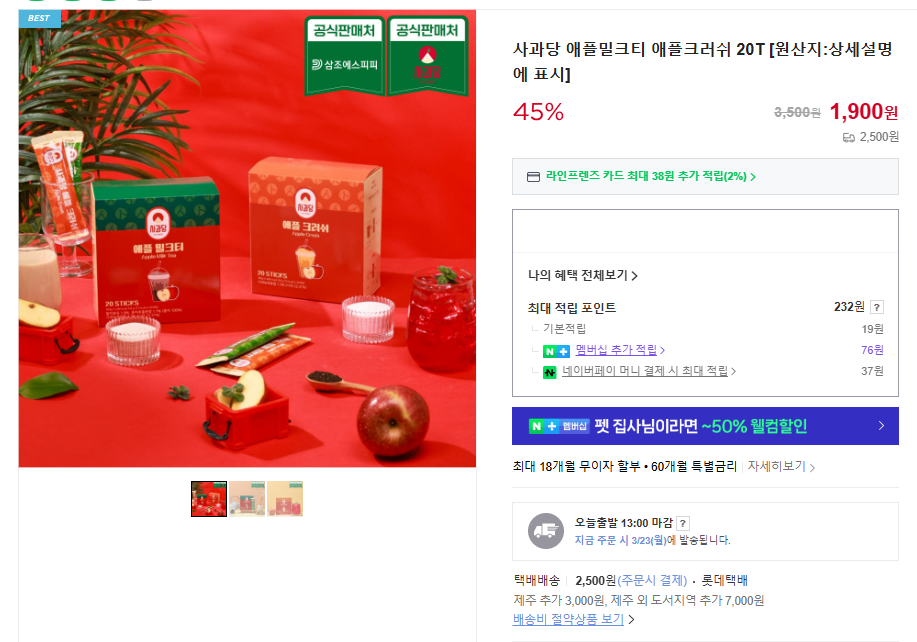
Task: Expand 나의 혜택 전체보기
Action: coord(582,275)
